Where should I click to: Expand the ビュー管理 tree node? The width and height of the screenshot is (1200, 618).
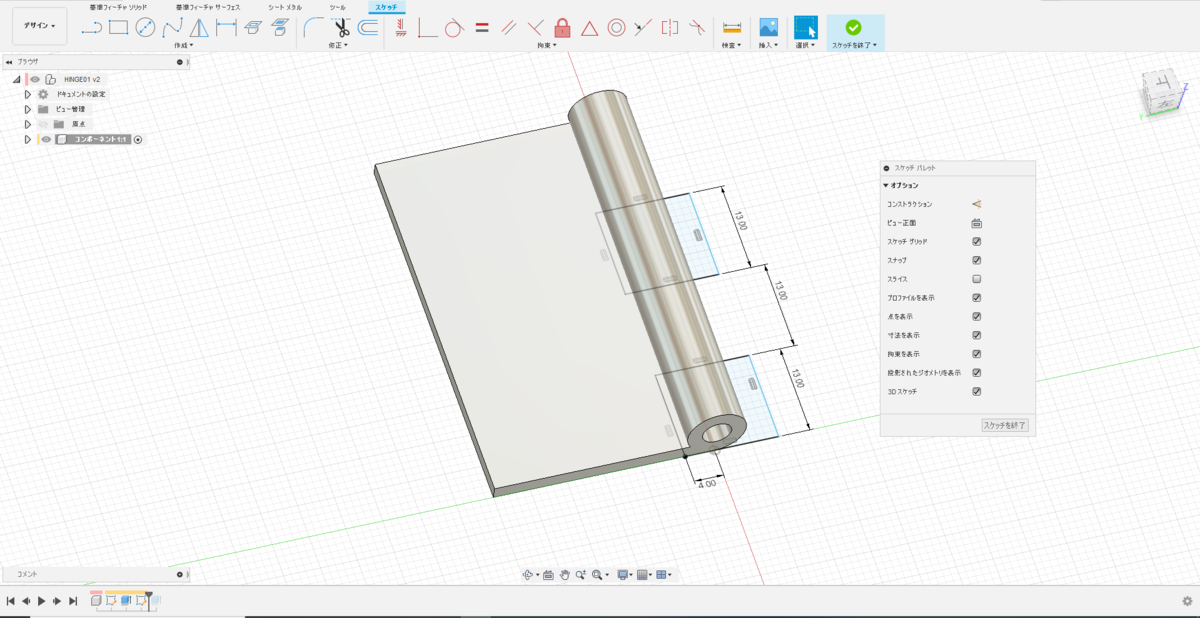[x=28, y=109]
